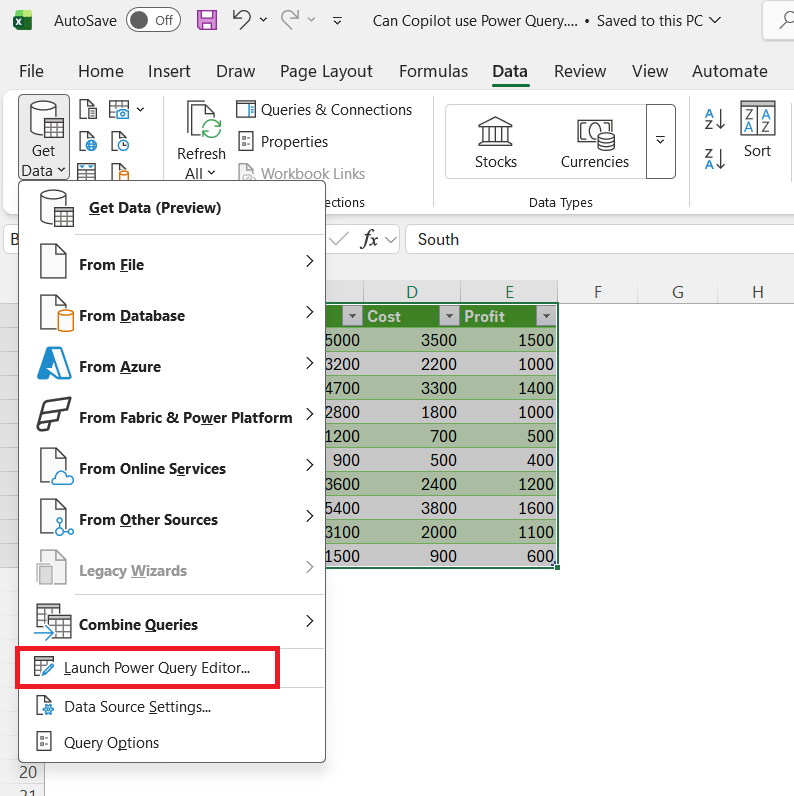
Task: Click the Profit cell showing 600
Action: tap(509, 556)
